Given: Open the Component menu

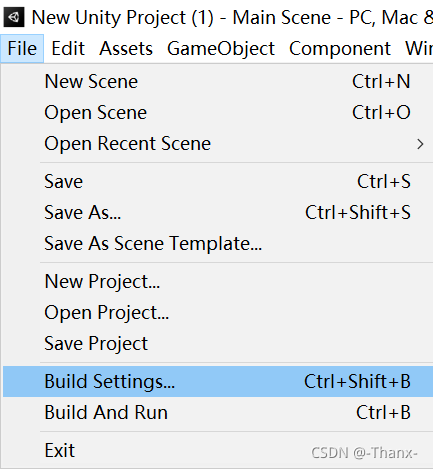Looking at the screenshot, I should click(340, 49).
